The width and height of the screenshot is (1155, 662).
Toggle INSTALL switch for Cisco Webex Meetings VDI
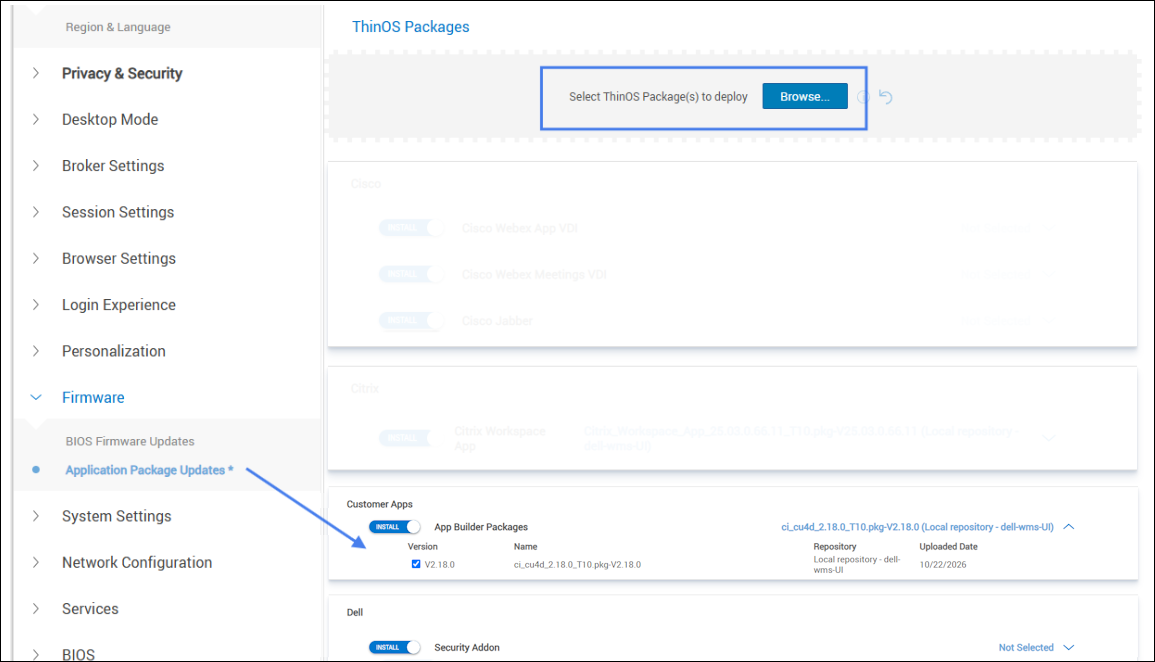click(x=412, y=275)
